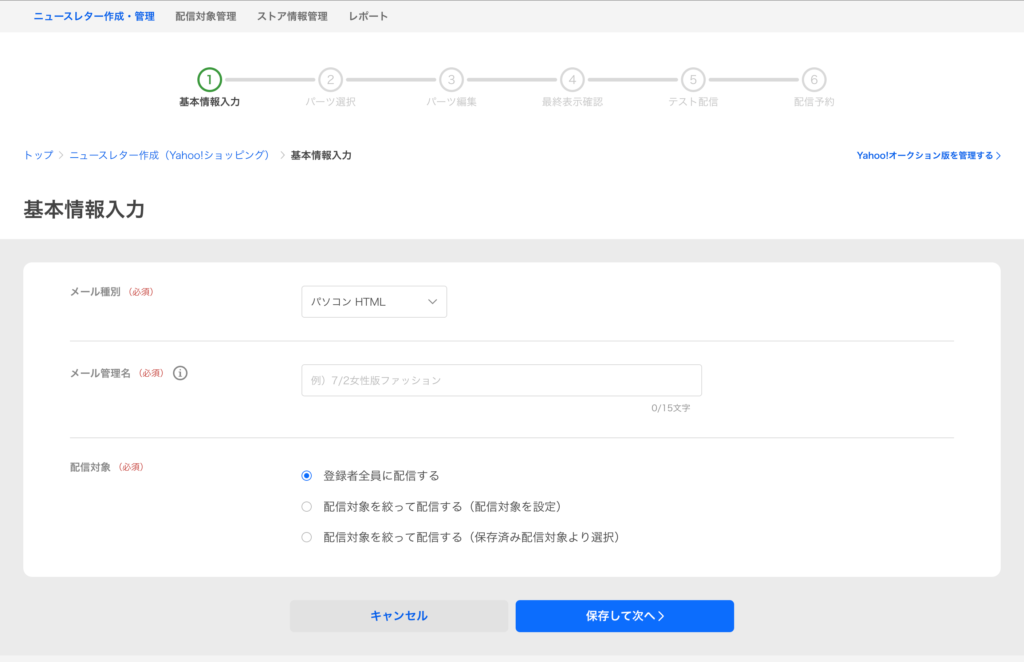Select 登録者全員に配信する radio option
Viewport: 1024px width, 662px height.
tap(307, 476)
